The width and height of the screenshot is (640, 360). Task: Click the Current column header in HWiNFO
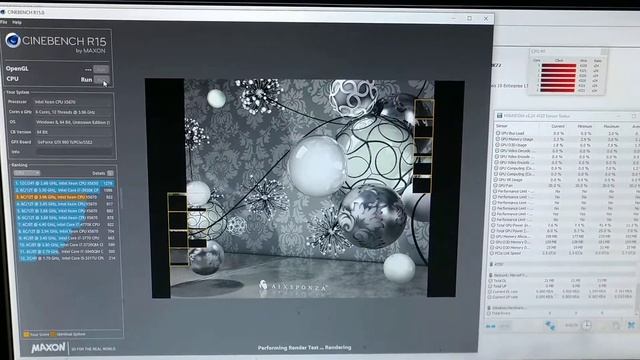point(558,126)
